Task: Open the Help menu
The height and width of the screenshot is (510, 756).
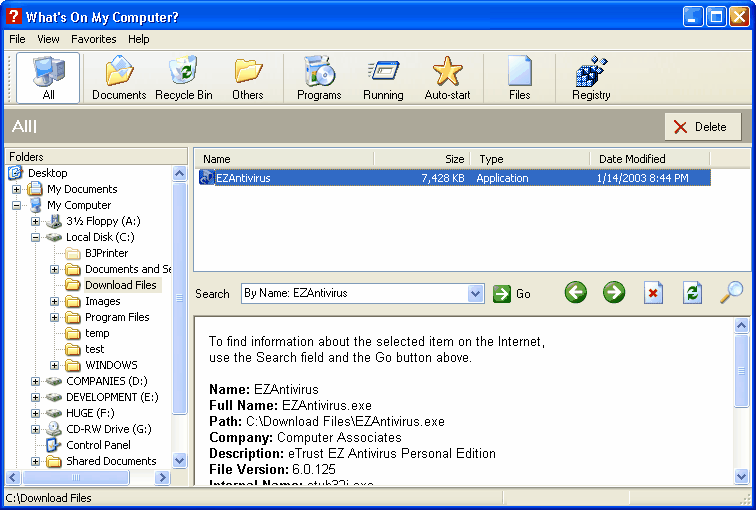Action: 138,39
